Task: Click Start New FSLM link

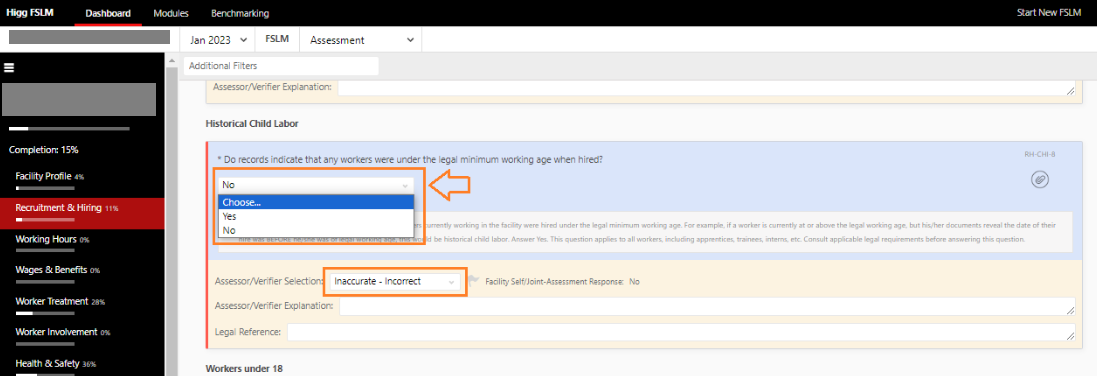Action: 1049,13
